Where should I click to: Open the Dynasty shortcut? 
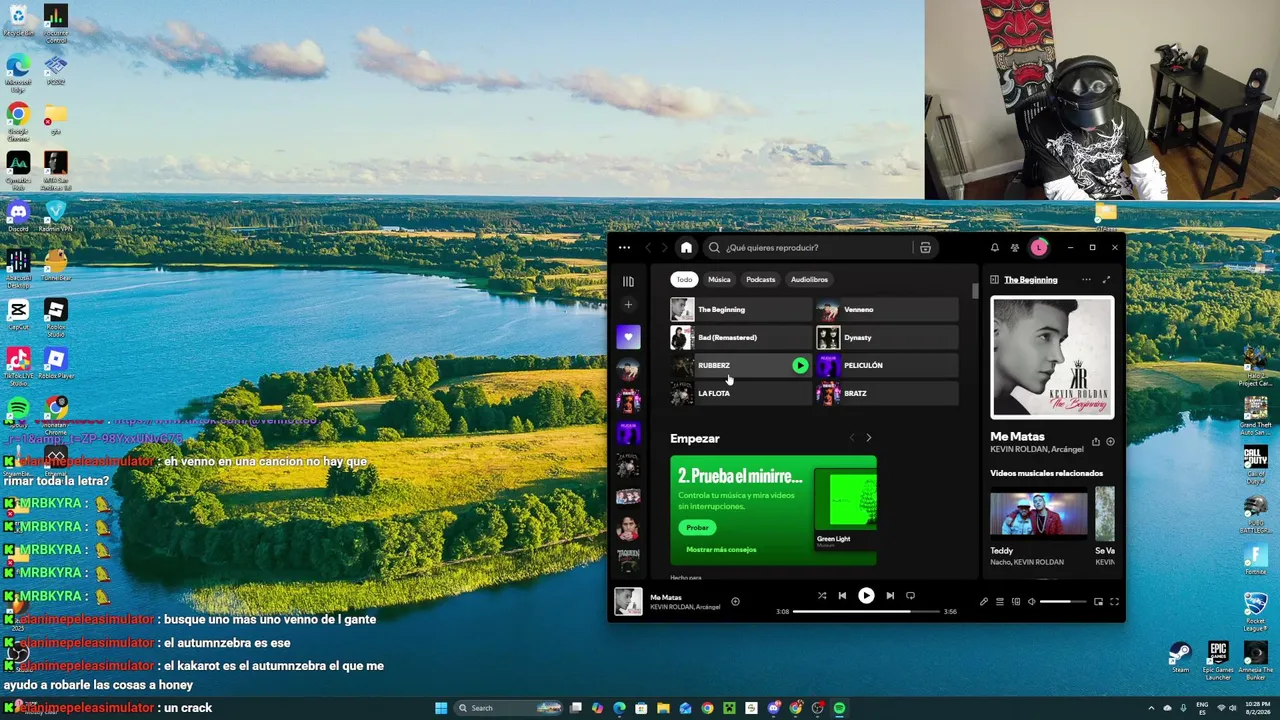pyautogui.click(x=887, y=338)
